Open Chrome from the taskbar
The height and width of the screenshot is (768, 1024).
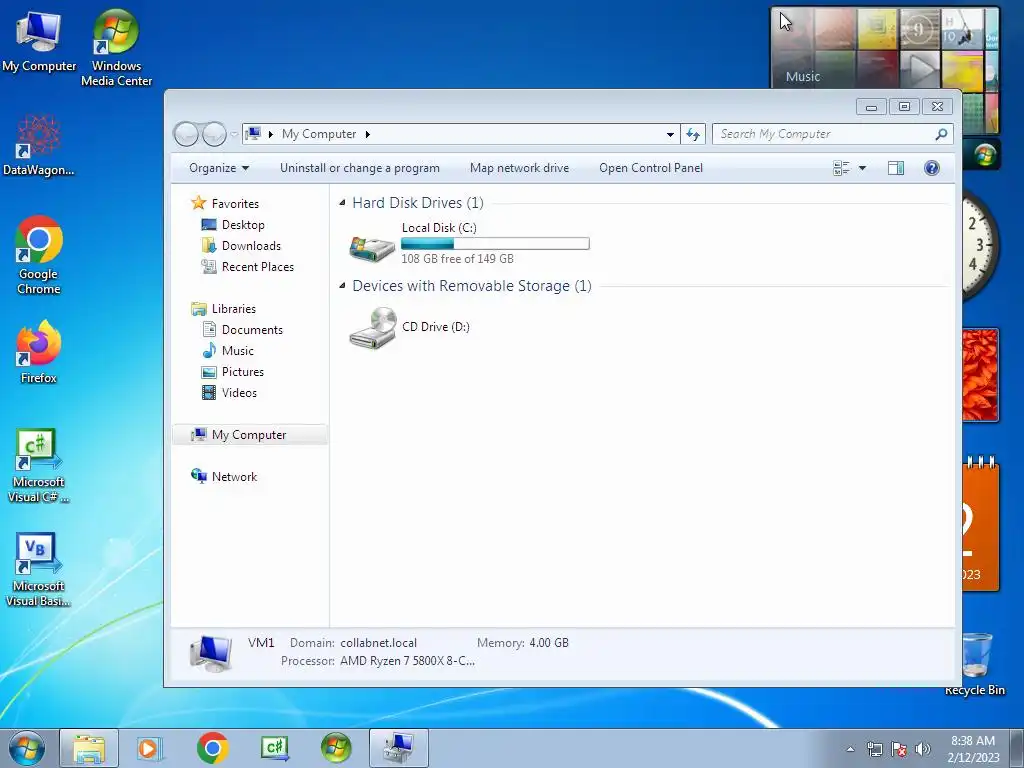point(212,748)
